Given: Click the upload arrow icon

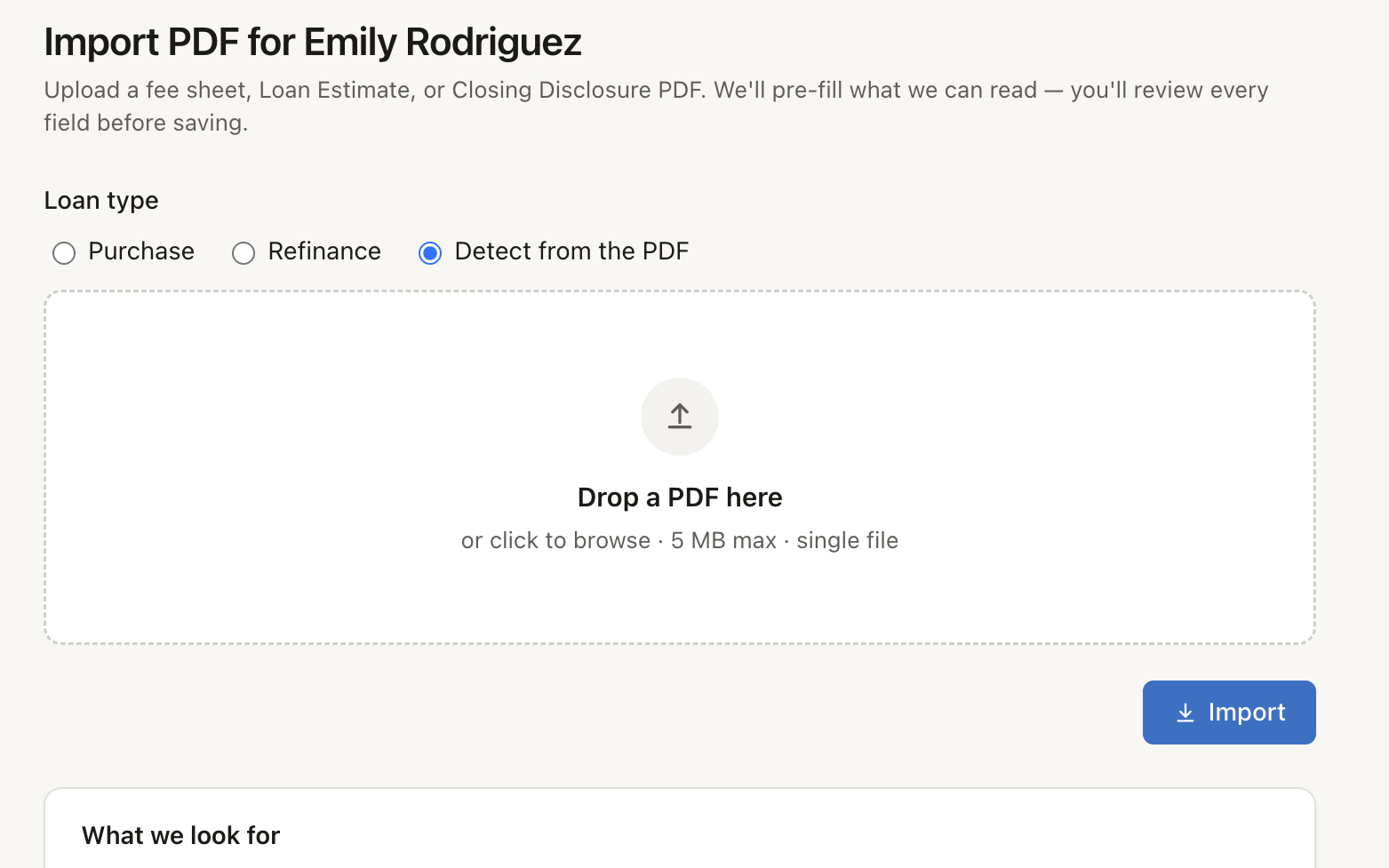Looking at the screenshot, I should [x=680, y=416].
